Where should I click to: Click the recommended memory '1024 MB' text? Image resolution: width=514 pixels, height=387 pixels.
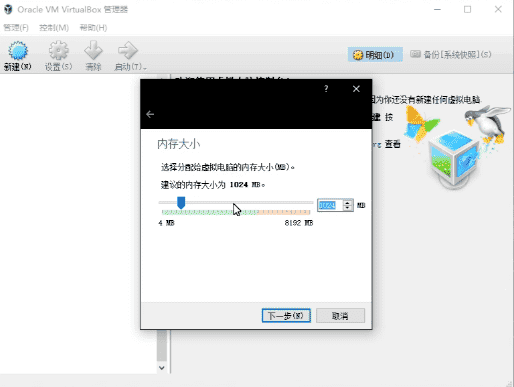[245, 185]
